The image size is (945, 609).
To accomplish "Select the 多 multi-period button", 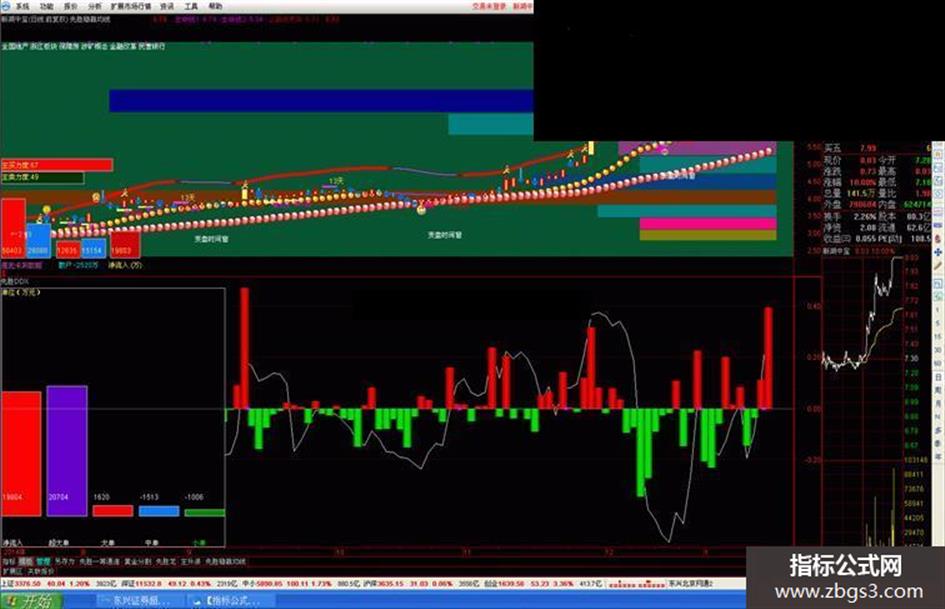I will tap(938, 430).
